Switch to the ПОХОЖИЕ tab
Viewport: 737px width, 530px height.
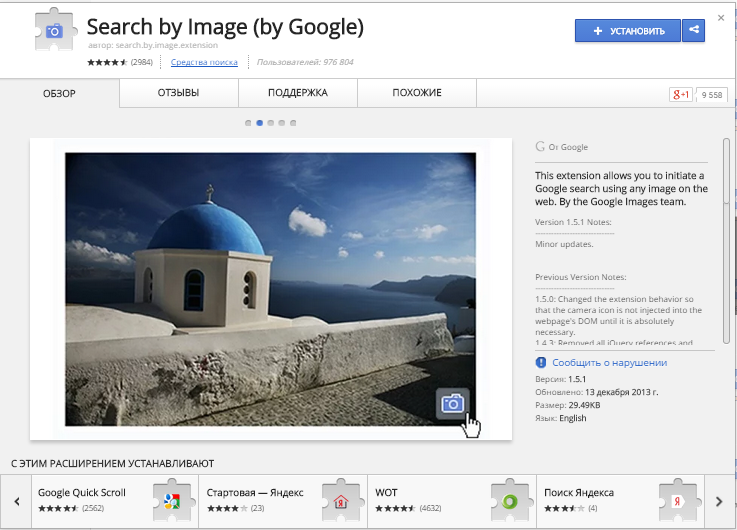coord(417,93)
